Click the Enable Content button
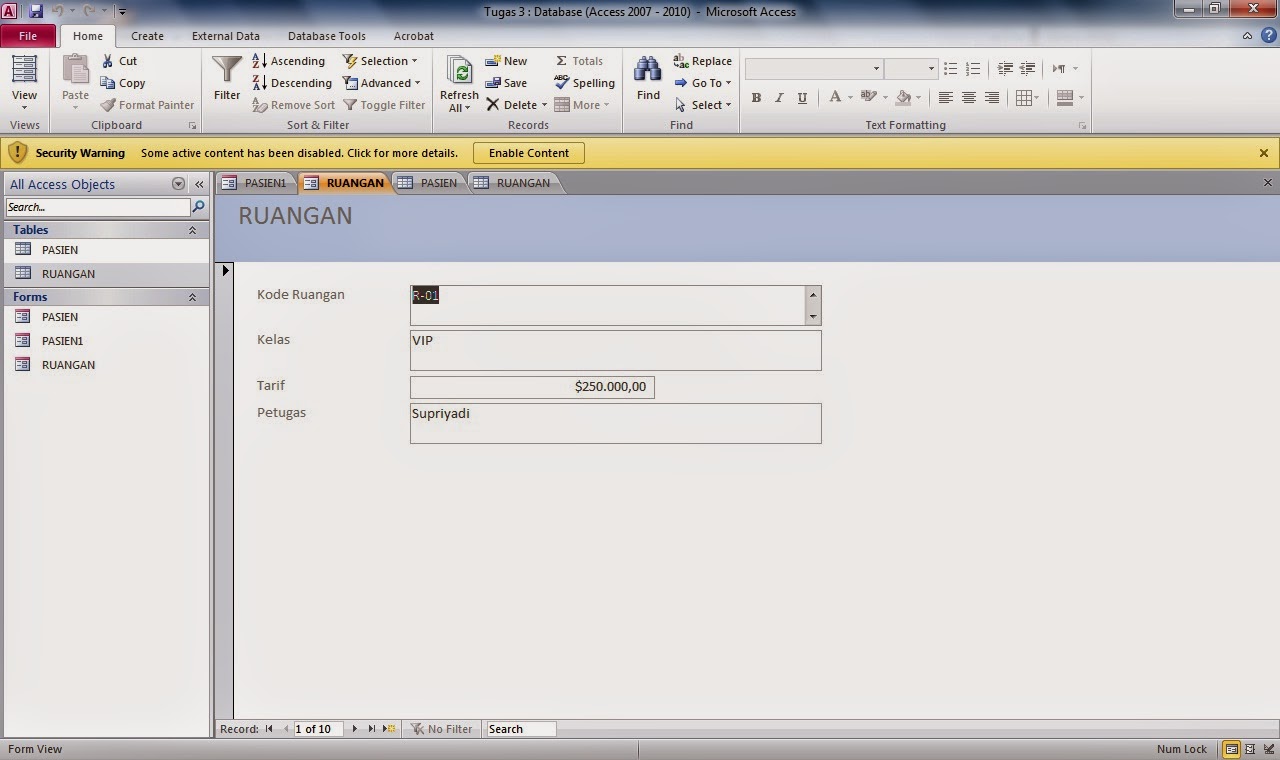Screen dimensions: 1280x760 point(528,153)
